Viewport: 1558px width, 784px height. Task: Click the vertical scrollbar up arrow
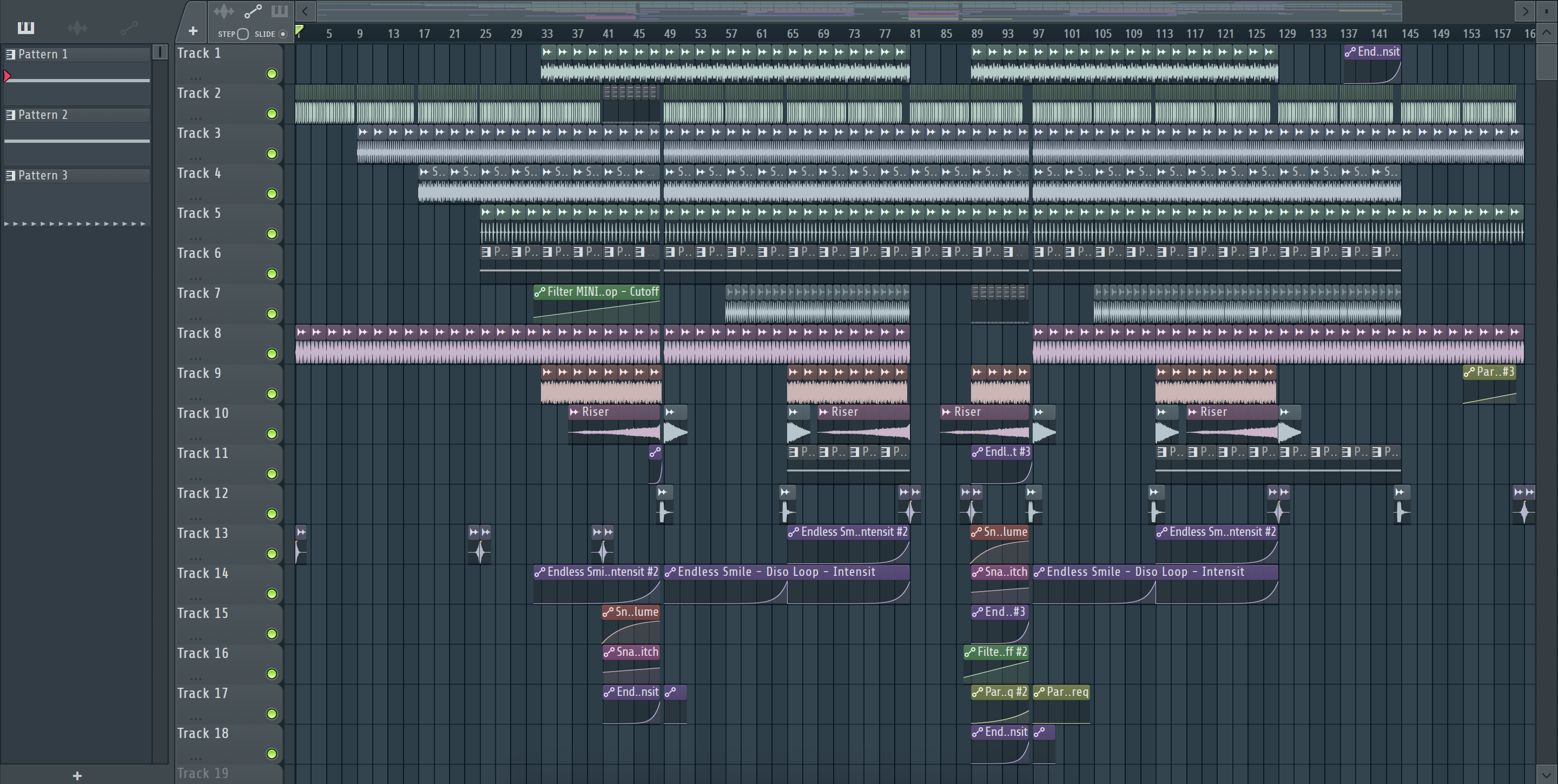pyautogui.click(x=1547, y=32)
